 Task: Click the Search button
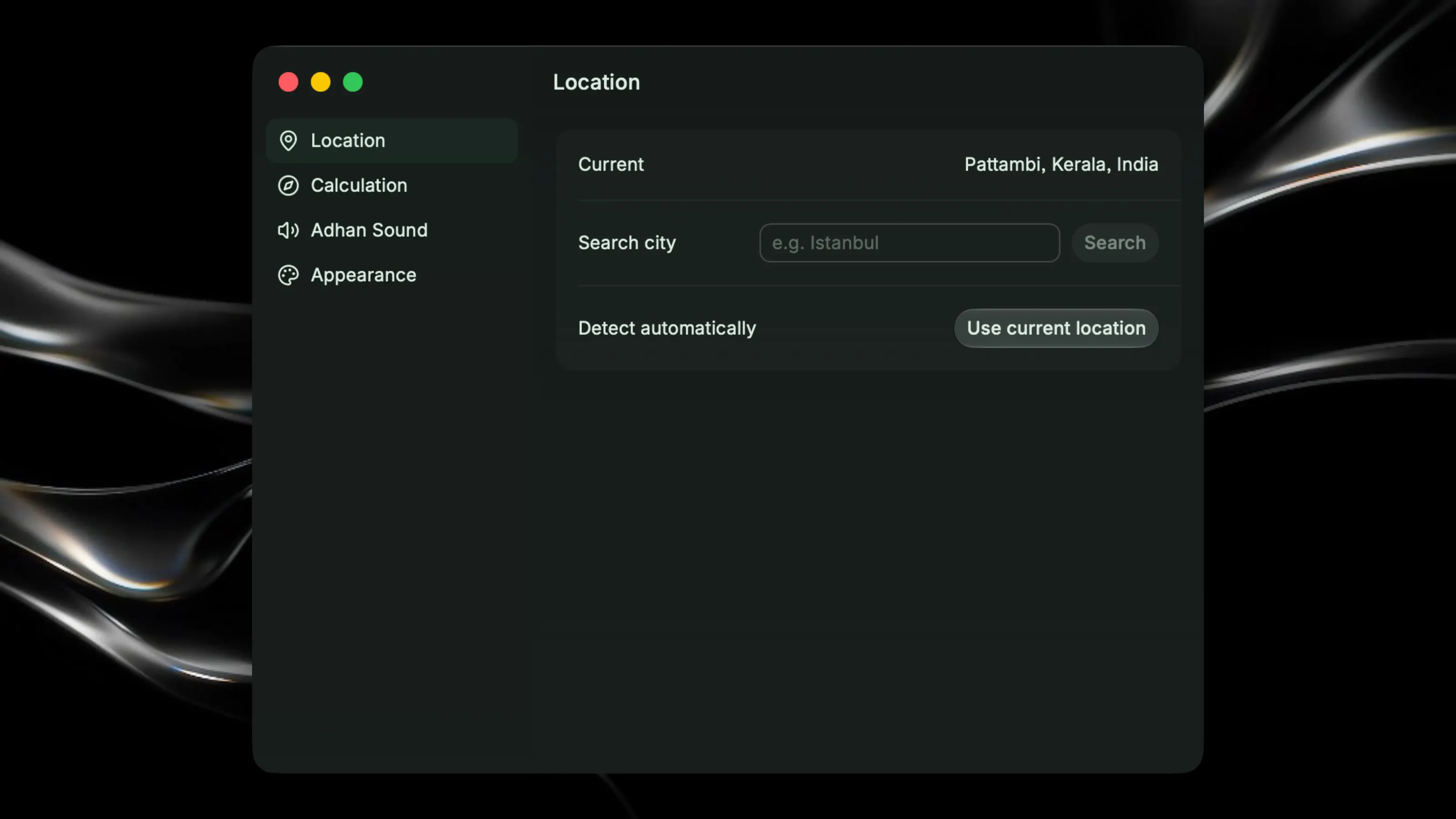click(x=1115, y=243)
